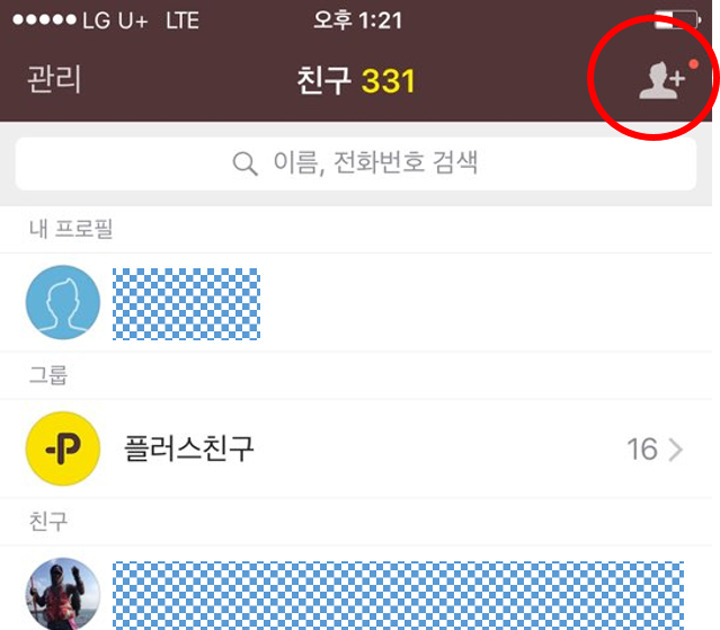Open the 관리 manage menu
This screenshot has height=630, width=720.
click(54, 79)
